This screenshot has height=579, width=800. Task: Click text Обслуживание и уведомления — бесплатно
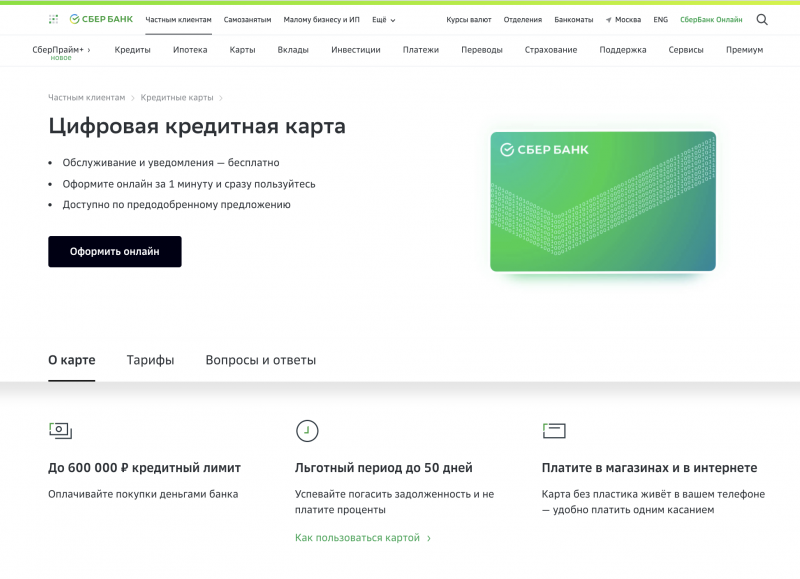(171, 163)
